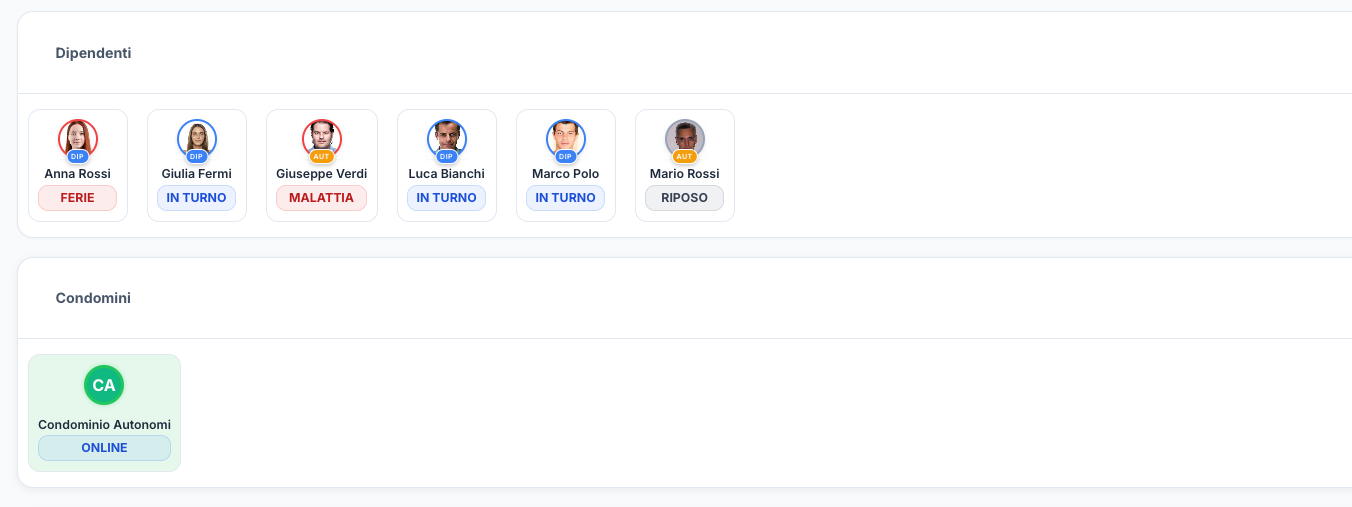Click the AUT tag under Giuseppe Verdi's avatar
This screenshot has width=1352, height=507.
(322, 157)
